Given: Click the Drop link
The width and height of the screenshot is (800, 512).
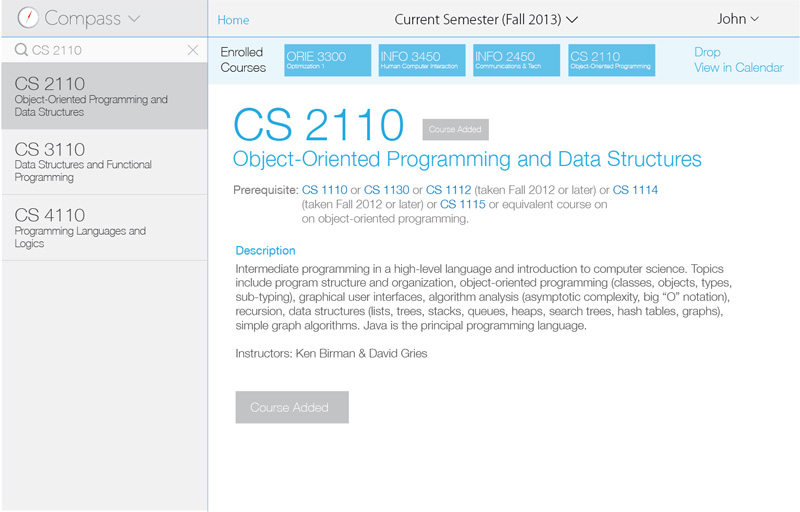Looking at the screenshot, I should 707,52.
